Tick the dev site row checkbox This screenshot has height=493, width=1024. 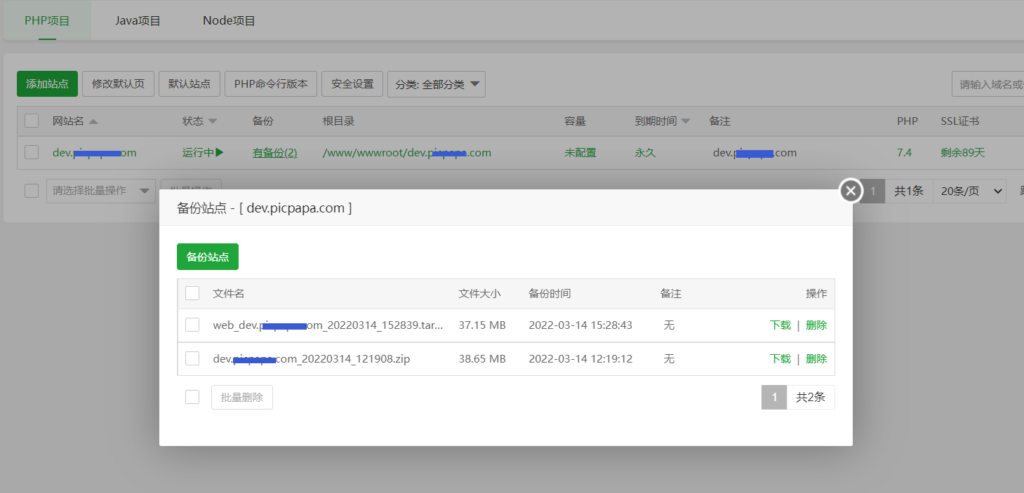tap(32, 152)
